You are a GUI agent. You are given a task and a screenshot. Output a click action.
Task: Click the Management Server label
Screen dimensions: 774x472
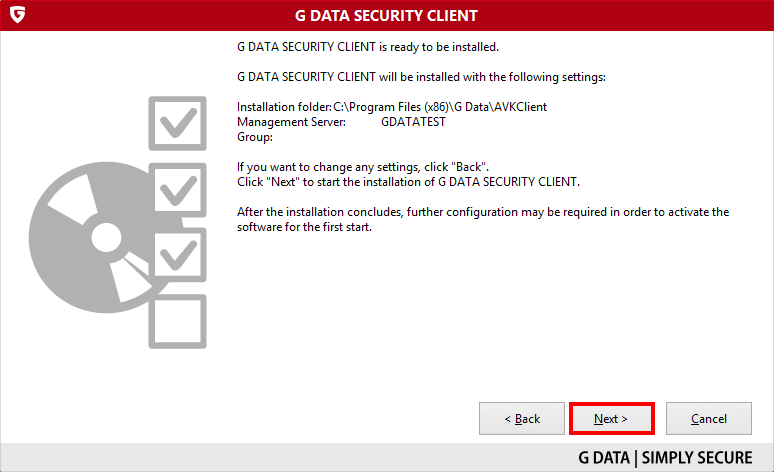click(x=291, y=122)
